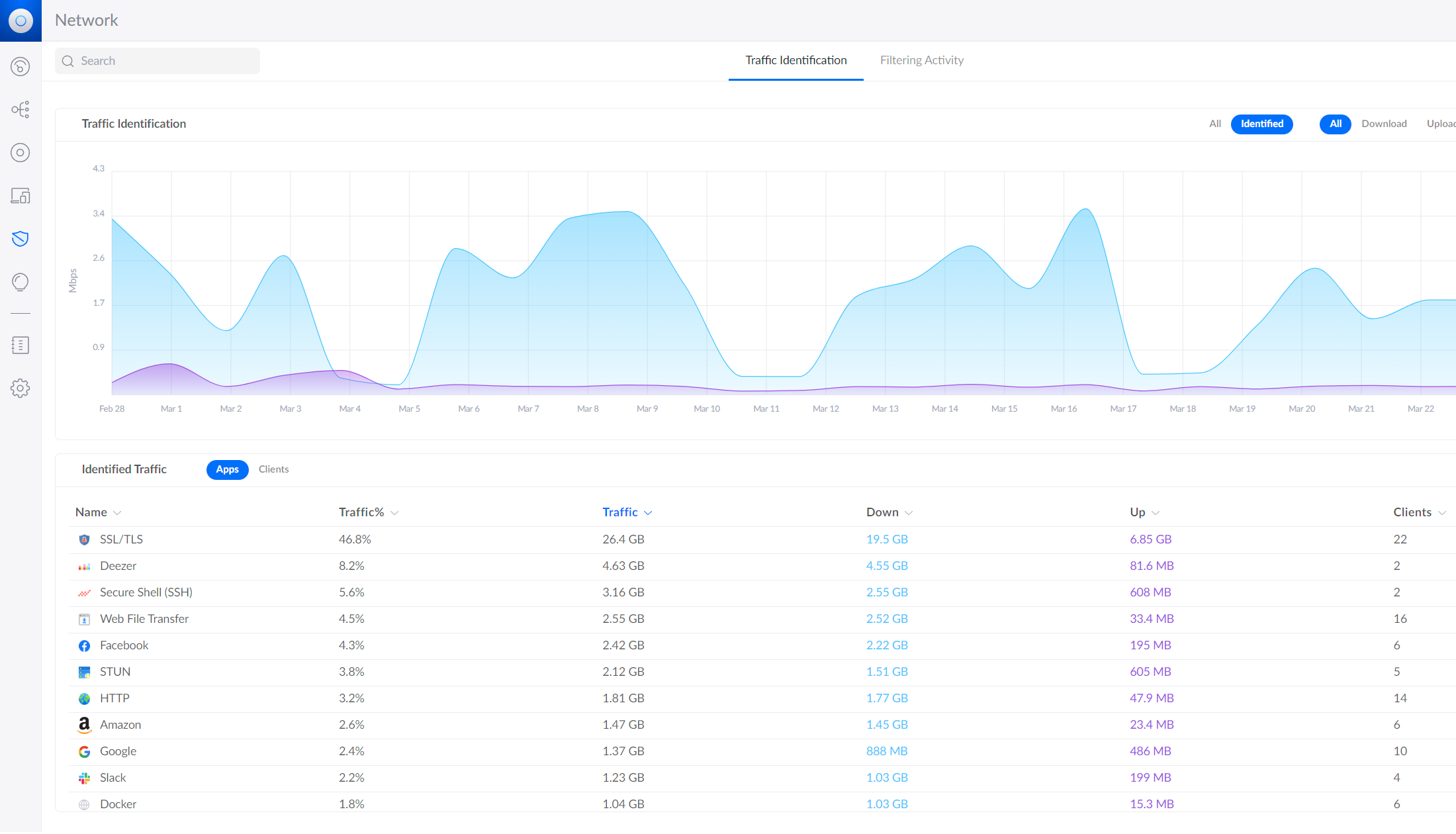Sort table by Name column chevron
Viewport: 1456px width, 834px height.
coord(117,513)
